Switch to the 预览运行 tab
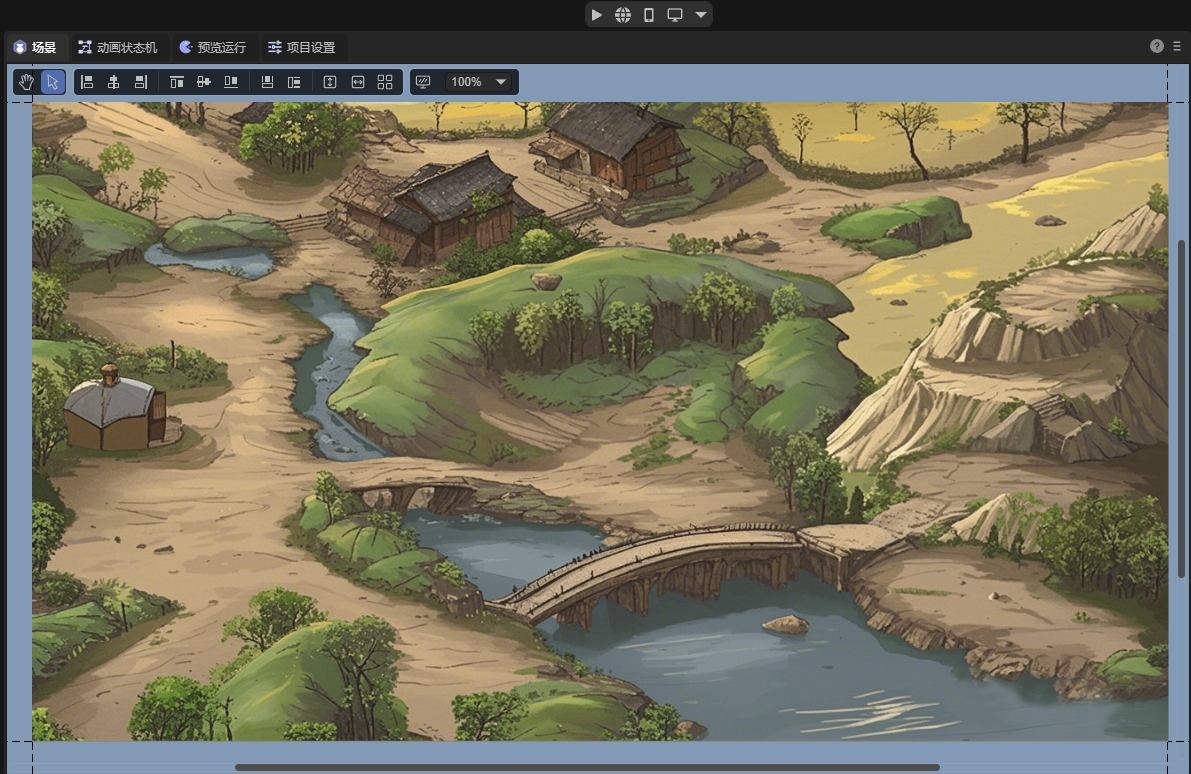 [212, 47]
